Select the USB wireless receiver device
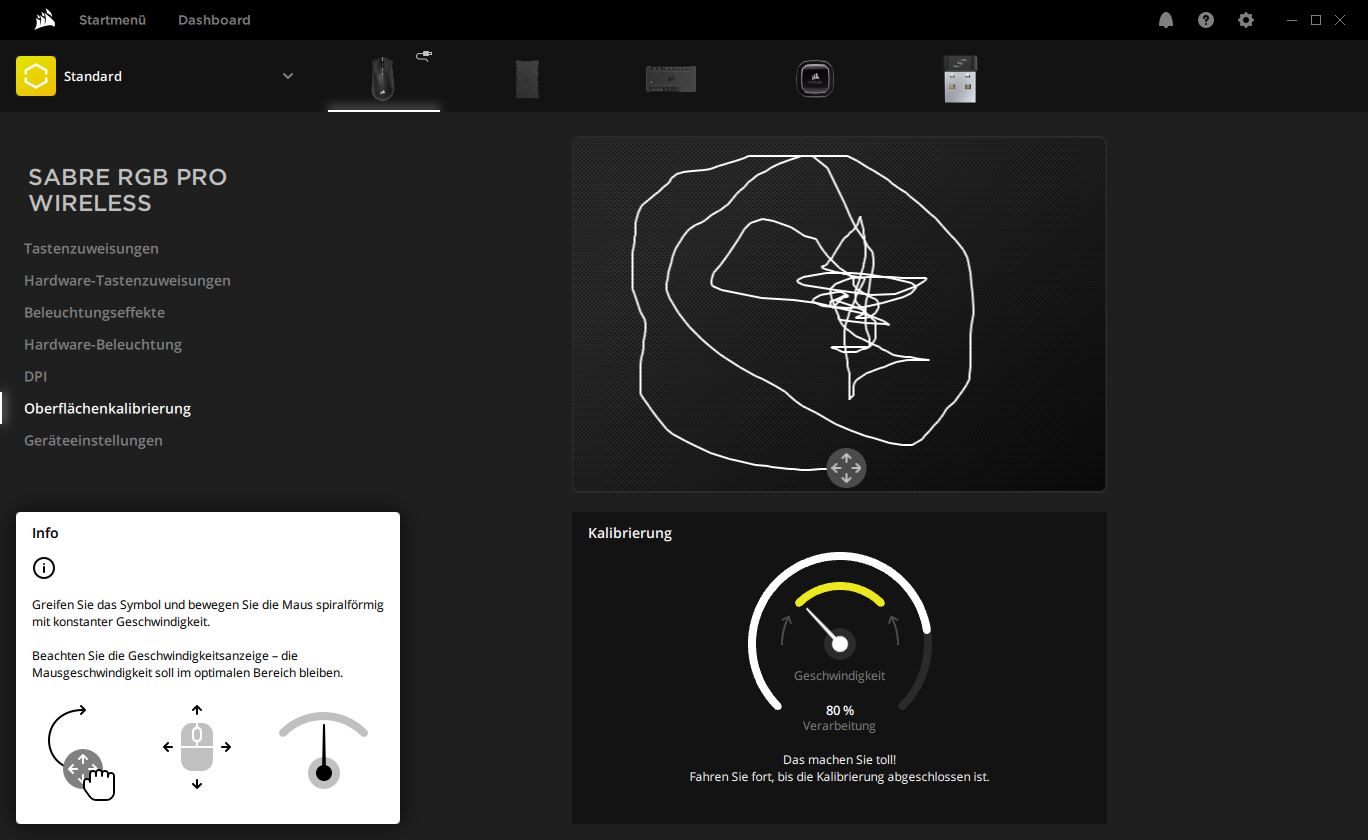 tap(960, 78)
